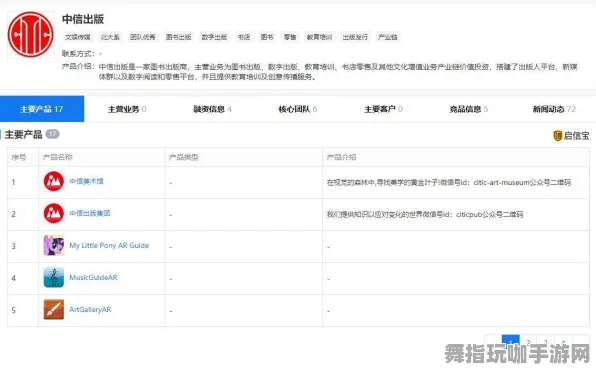596x372 pixels.
Task: Click the red CITIC company logo
Action: point(31,34)
